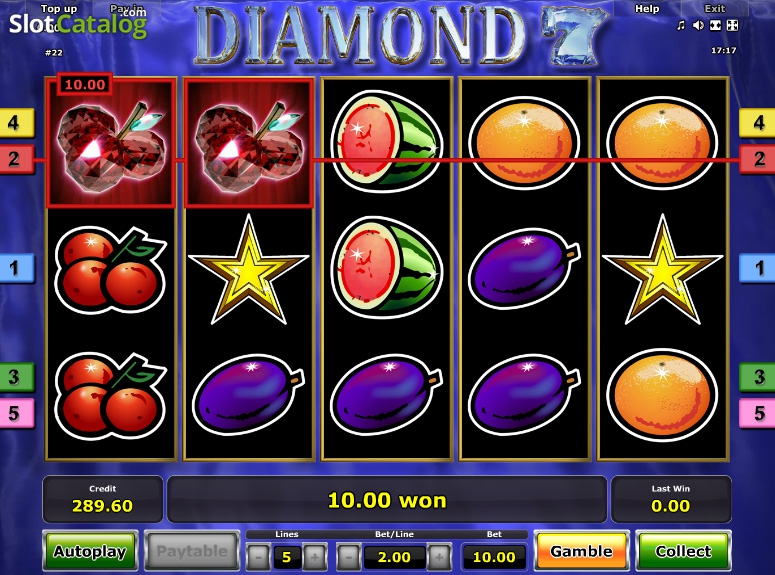775x575 pixels.
Task: Start Autoplay
Action: coord(90,551)
